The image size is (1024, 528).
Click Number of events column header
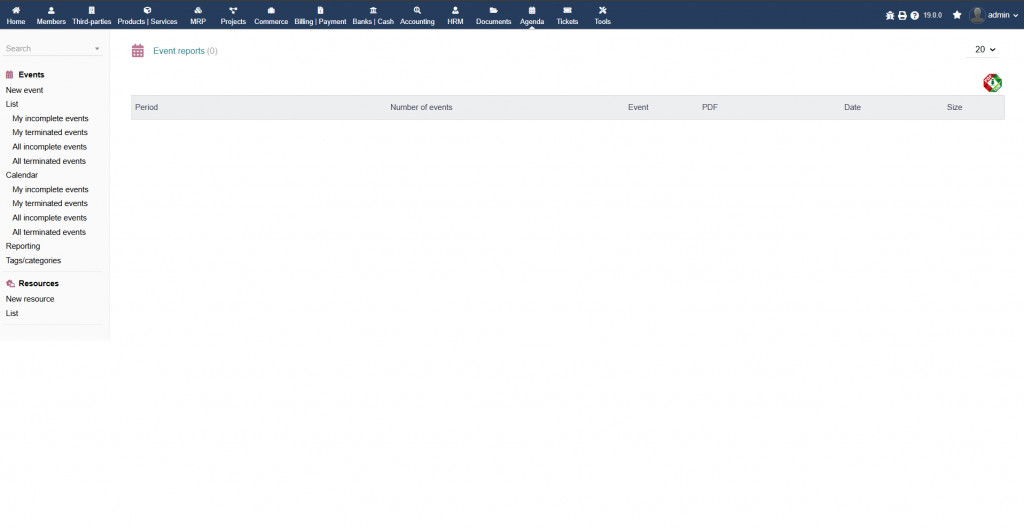coord(421,107)
